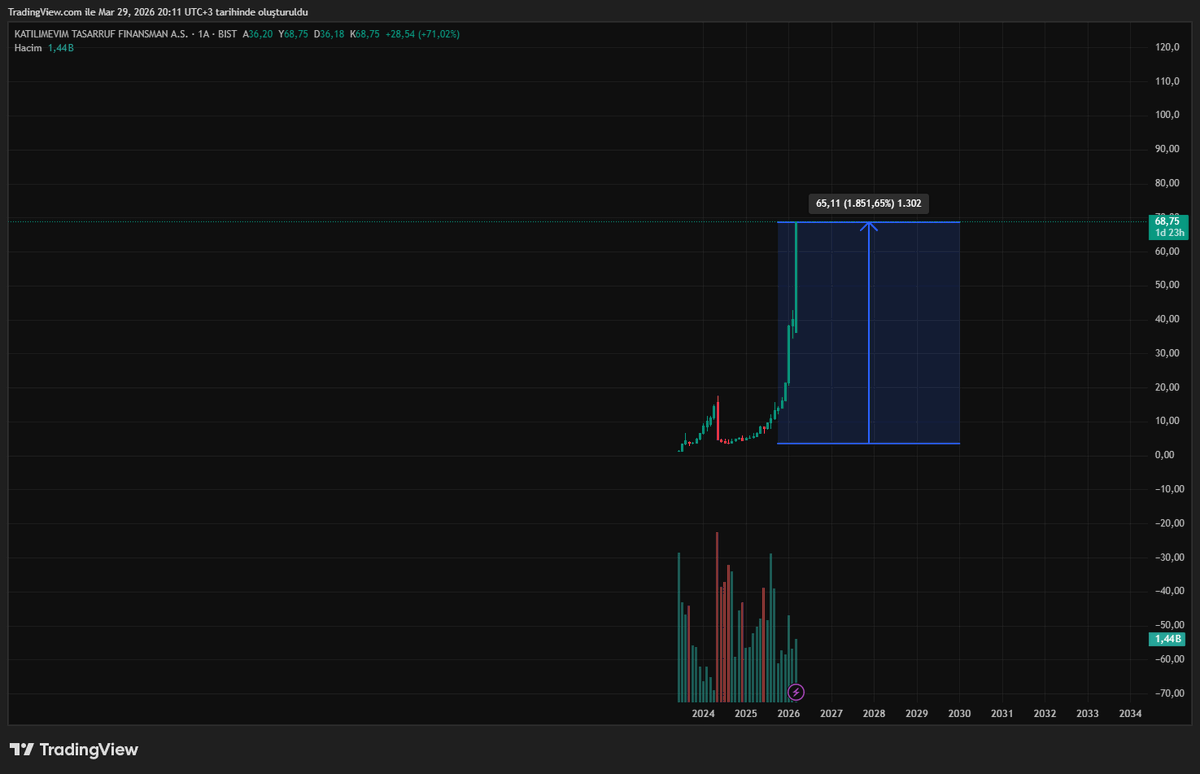Screen dimensions: 1200x774
Task: Click the 90,00 price axis label
Action: pos(1168,149)
